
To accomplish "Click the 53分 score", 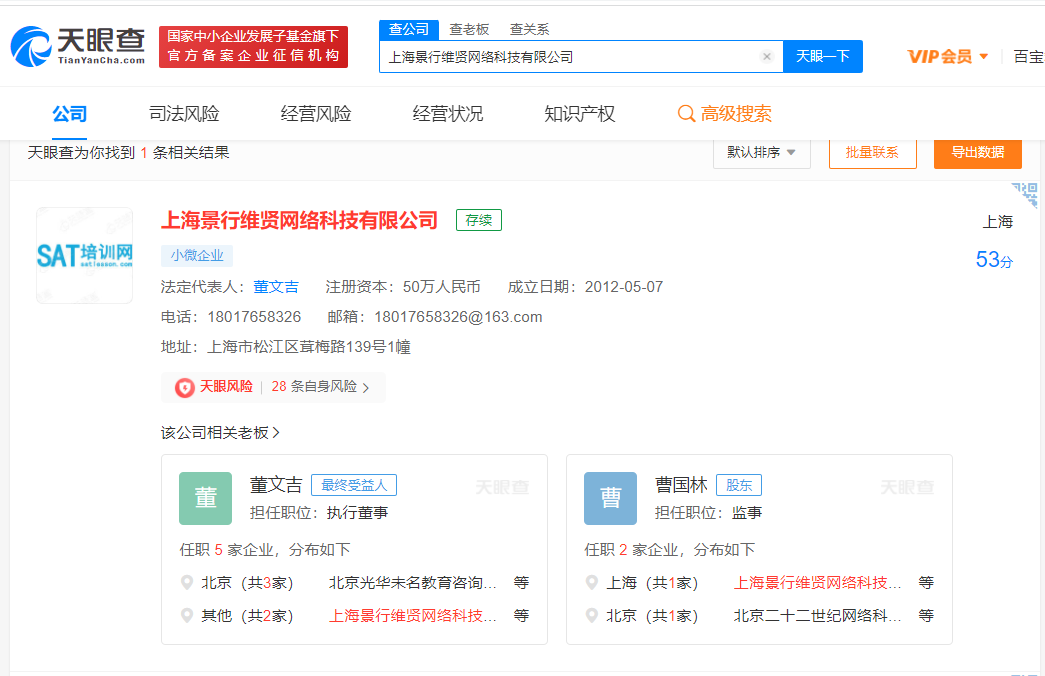I will pos(994,259).
